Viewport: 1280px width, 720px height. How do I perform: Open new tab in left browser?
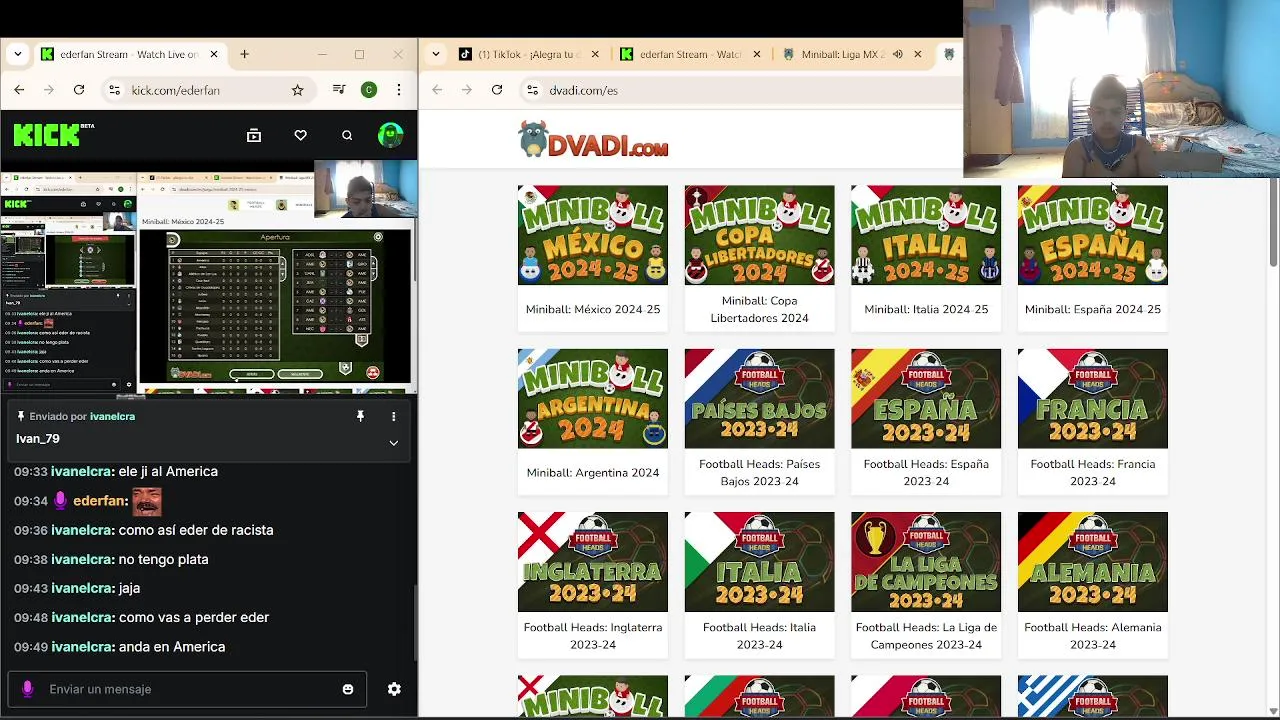pos(244,54)
